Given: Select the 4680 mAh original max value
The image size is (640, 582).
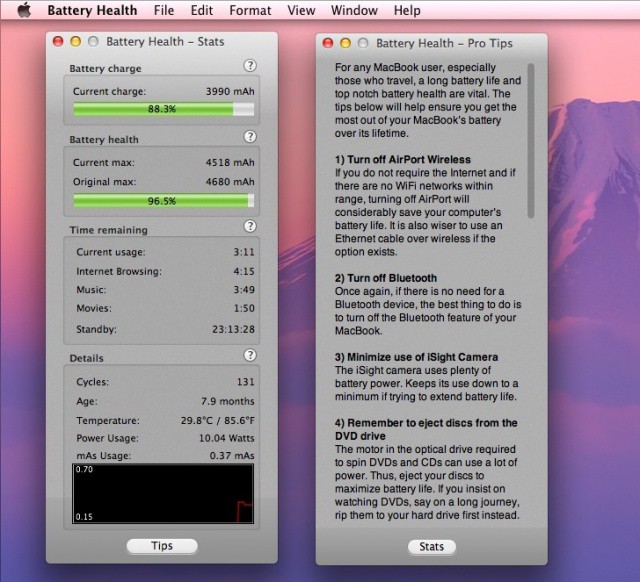Looking at the screenshot, I should [230, 182].
